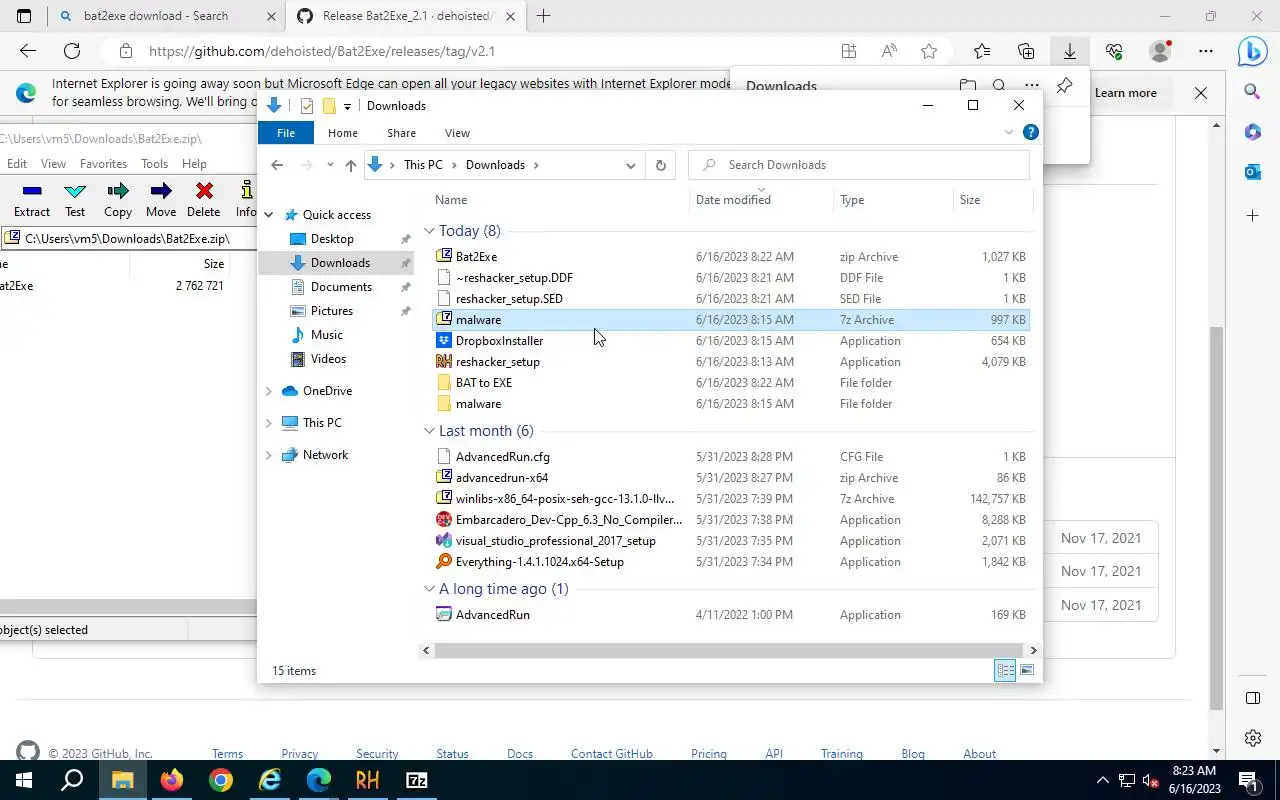This screenshot has width=1280, height=800.
Task: Select Pictures in Quick access
Action: click(x=331, y=311)
